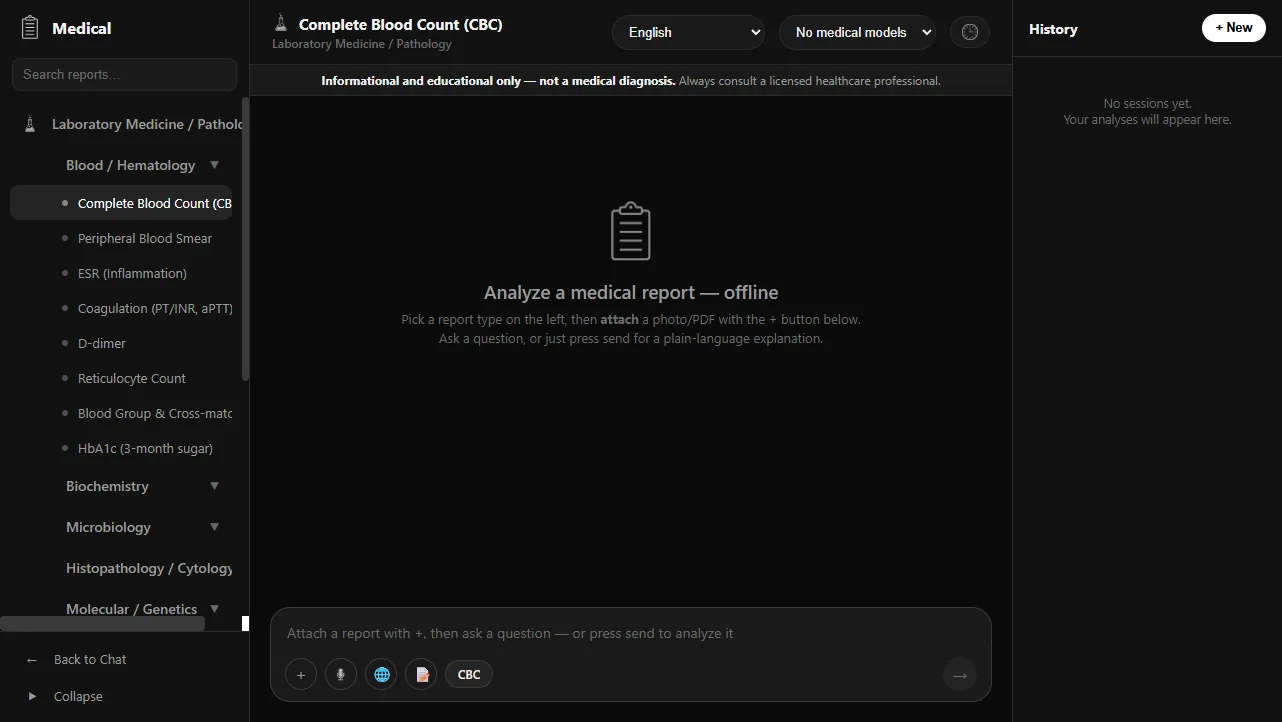Go Back to Chat
This screenshot has width=1282, height=722.
(x=90, y=660)
